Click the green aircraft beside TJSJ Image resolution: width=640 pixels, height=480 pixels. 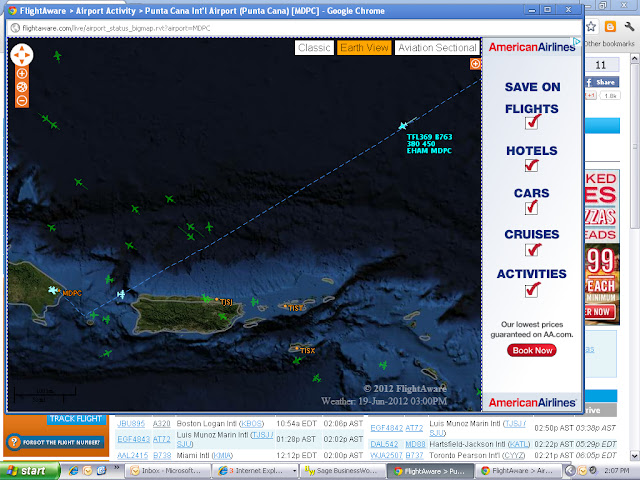coord(206,299)
